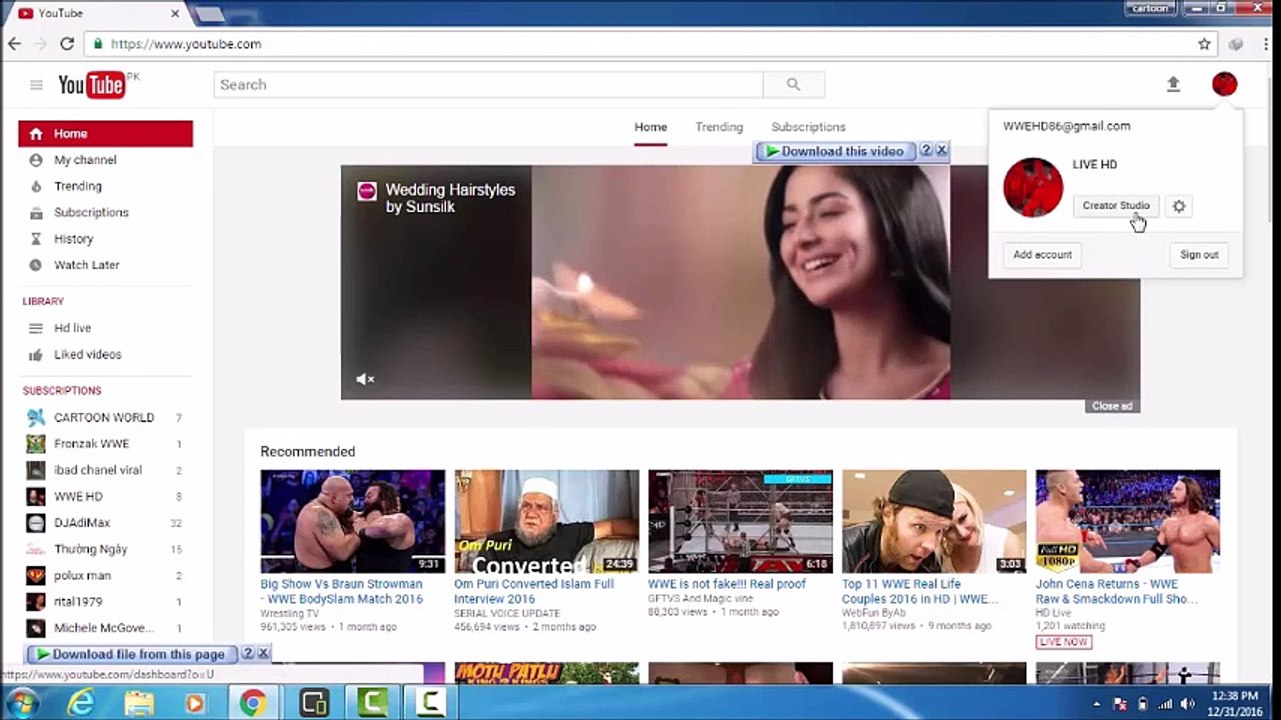Viewport: 1281px width, 720px height.
Task: Click 'Om Puri Converted Islam' title link
Action: [x=534, y=591]
